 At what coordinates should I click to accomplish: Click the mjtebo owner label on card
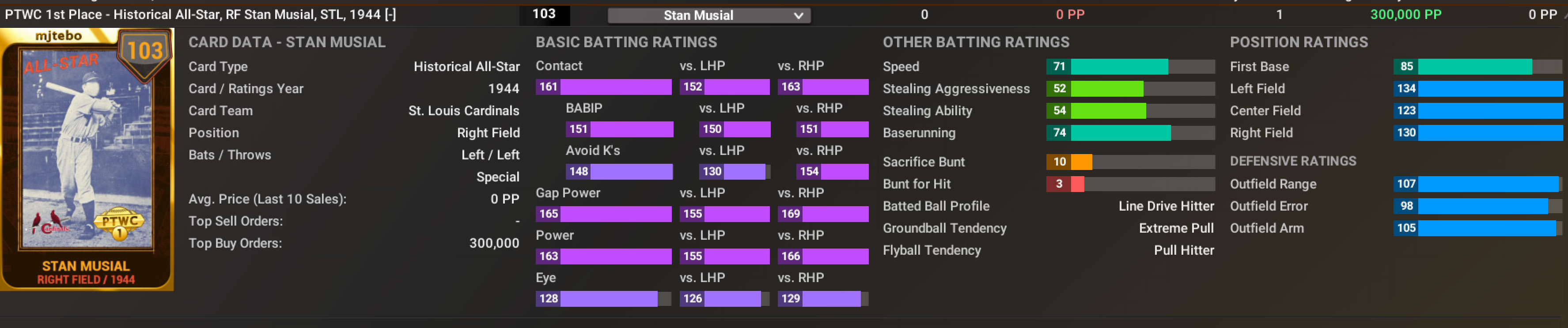(x=58, y=36)
